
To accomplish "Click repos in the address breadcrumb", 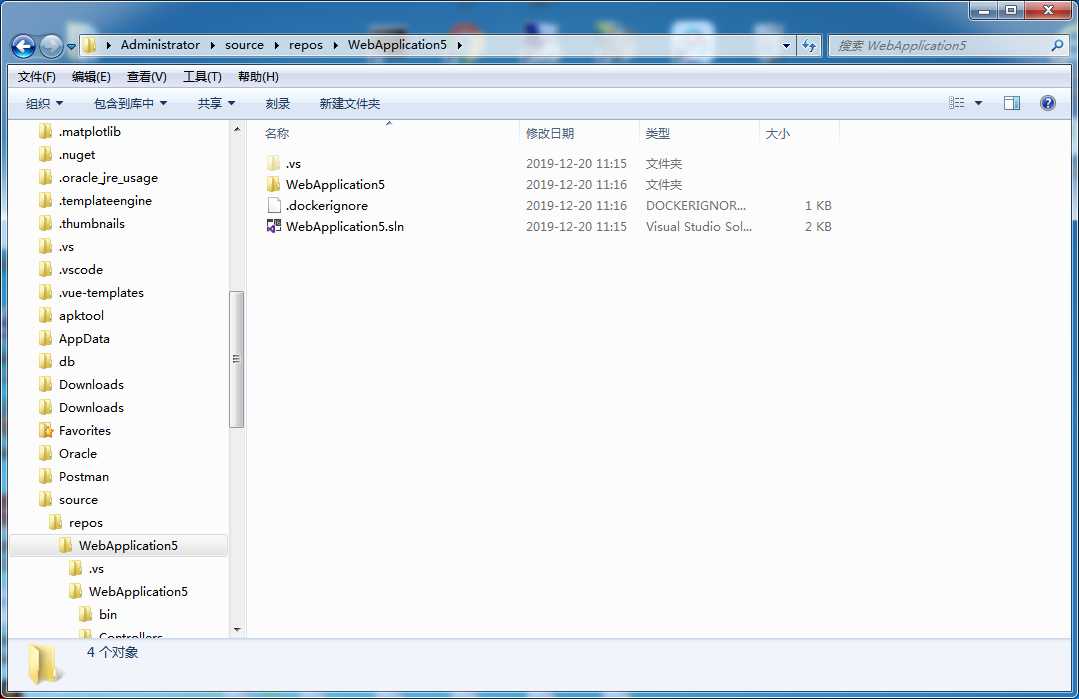I will (306, 45).
